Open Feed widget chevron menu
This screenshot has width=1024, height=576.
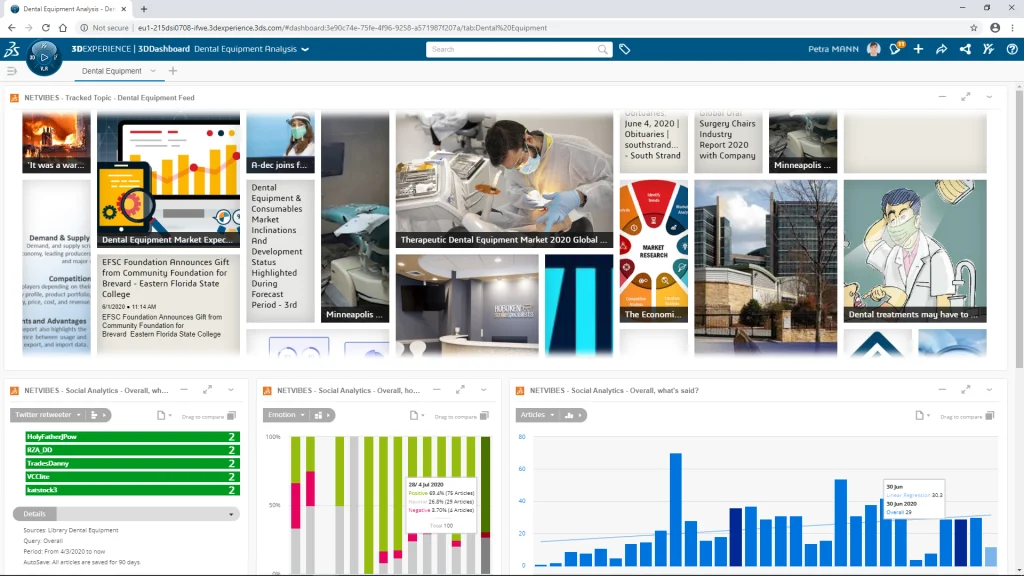pos(989,97)
